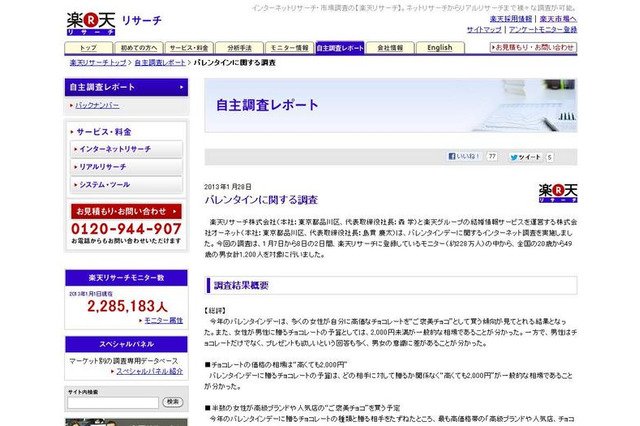Screen dimensions: 640x426
Task: Click the top お見積もり・お問い合わせ button
Action: point(533,47)
